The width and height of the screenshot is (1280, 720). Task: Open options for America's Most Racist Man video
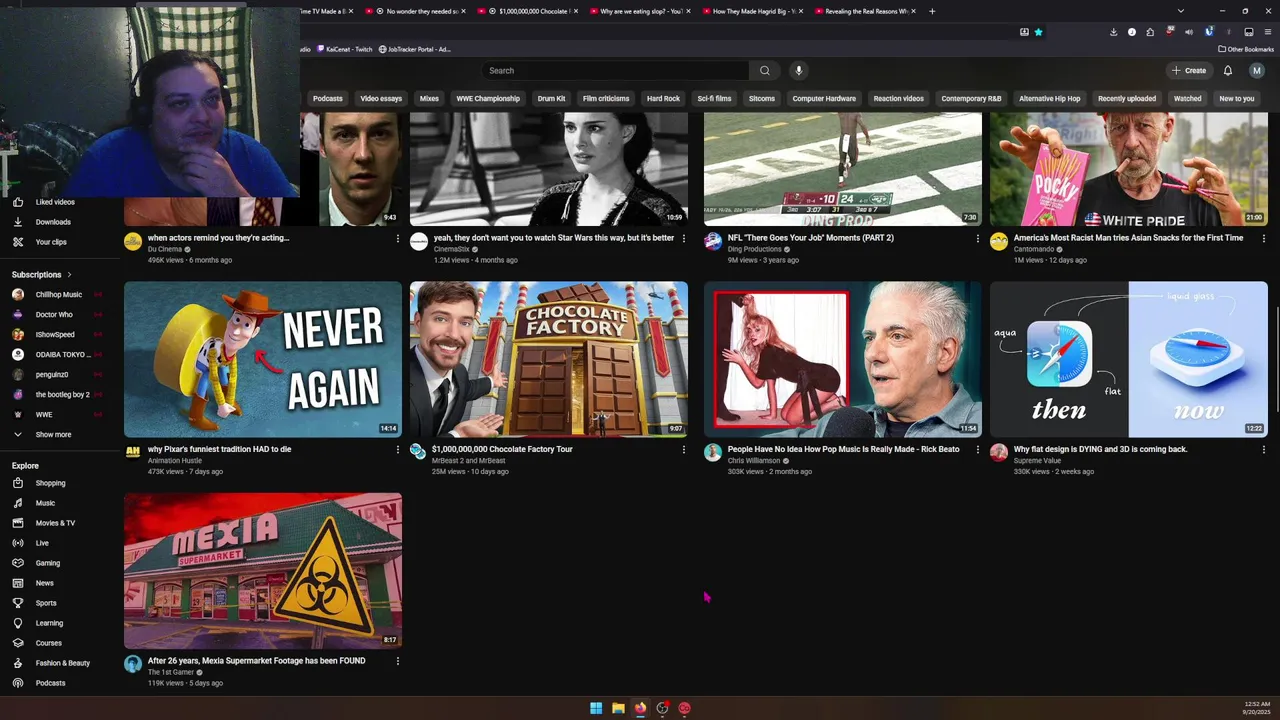point(1264,238)
